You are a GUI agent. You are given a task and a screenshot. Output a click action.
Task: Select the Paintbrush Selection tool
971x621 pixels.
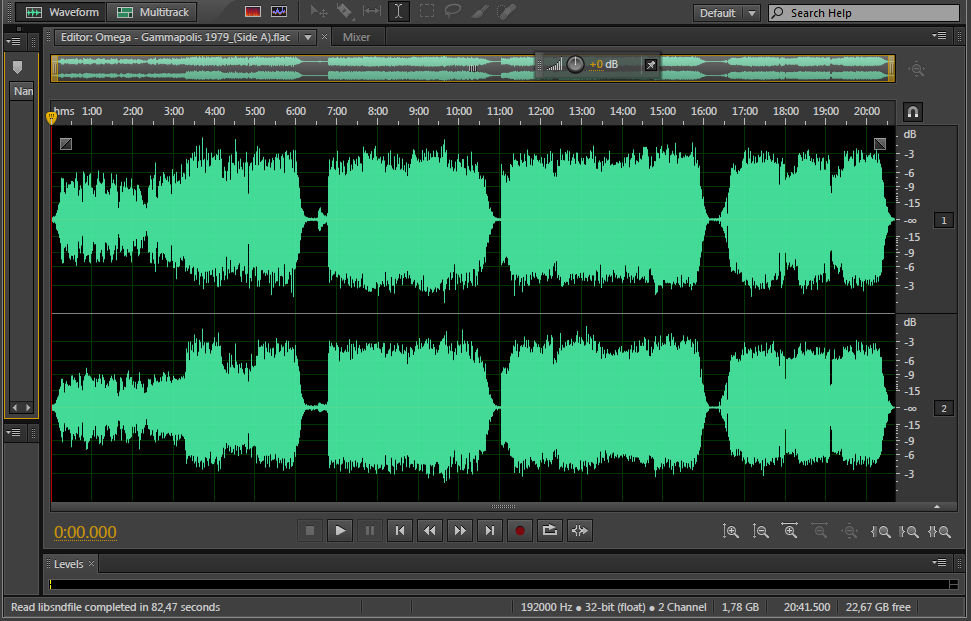click(x=479, y=12)
